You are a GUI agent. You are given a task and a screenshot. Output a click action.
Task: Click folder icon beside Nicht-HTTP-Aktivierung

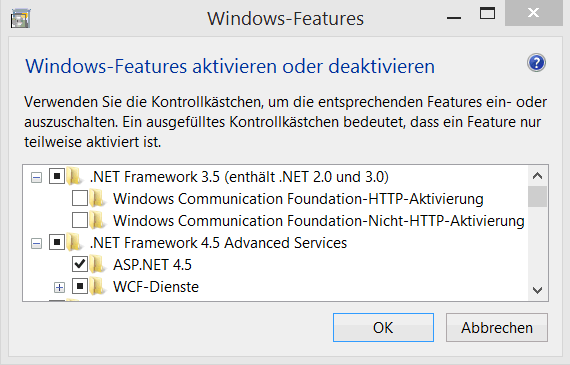coord(98,220)
